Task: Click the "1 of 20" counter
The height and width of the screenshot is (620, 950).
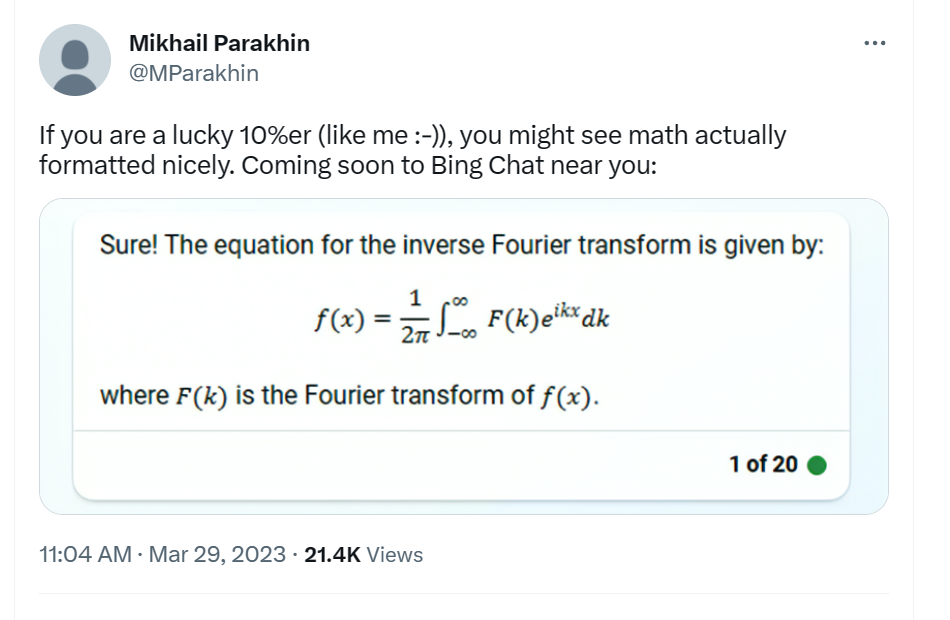Action: [x=763, y=464]
